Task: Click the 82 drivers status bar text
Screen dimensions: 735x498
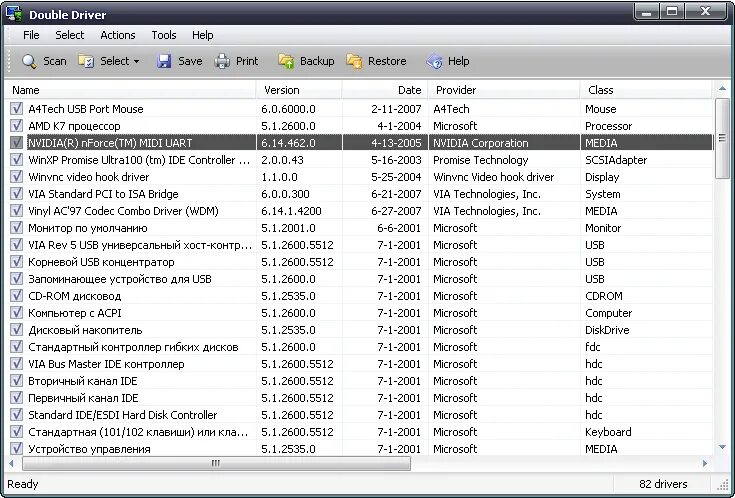Action: point(663,484)
